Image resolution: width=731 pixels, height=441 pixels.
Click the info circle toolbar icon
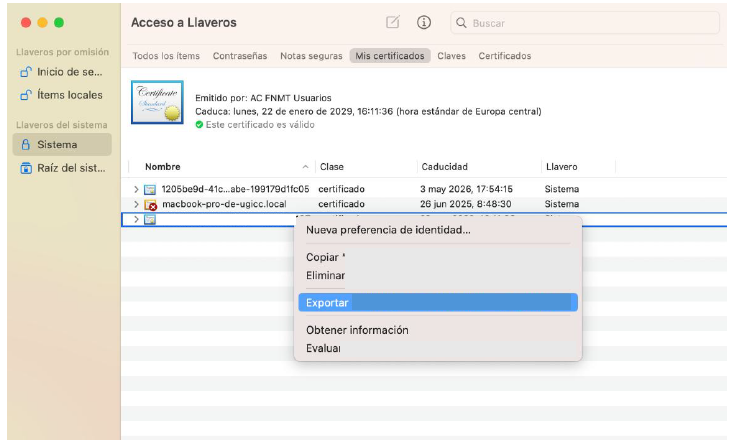tap(424, 23)
